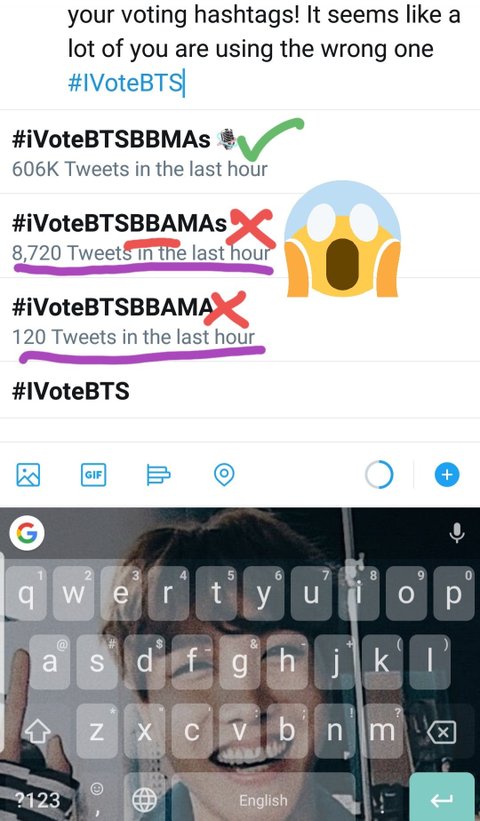Tap the add image icon
The height and width of the screenshot is (821, 480).
(x=28, y=474)
